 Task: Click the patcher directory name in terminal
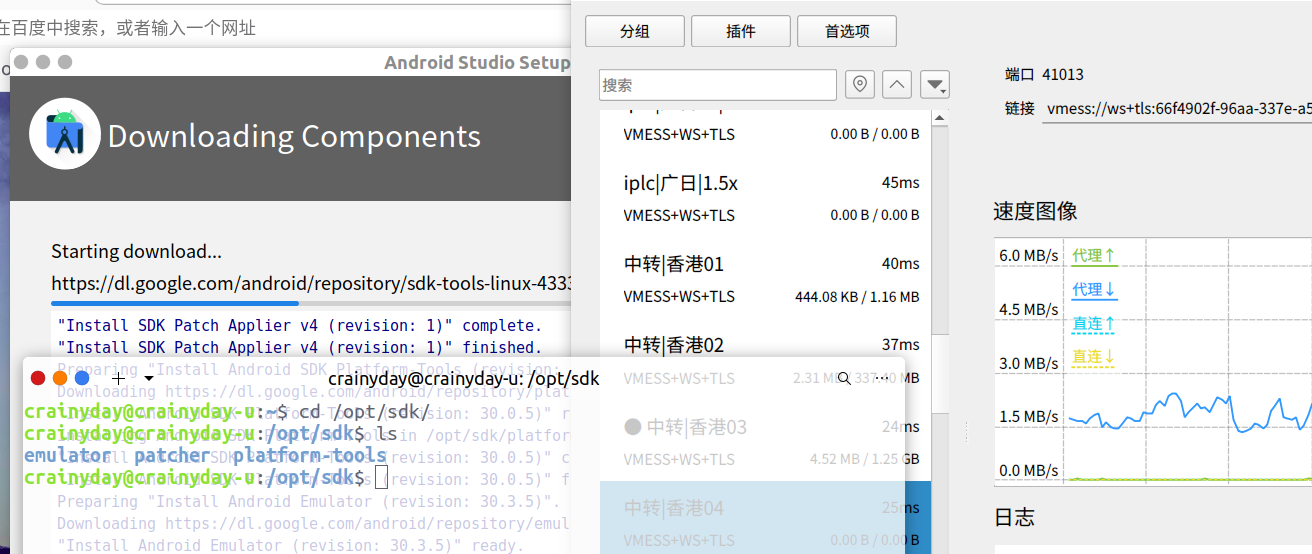(x=172, y=455)
